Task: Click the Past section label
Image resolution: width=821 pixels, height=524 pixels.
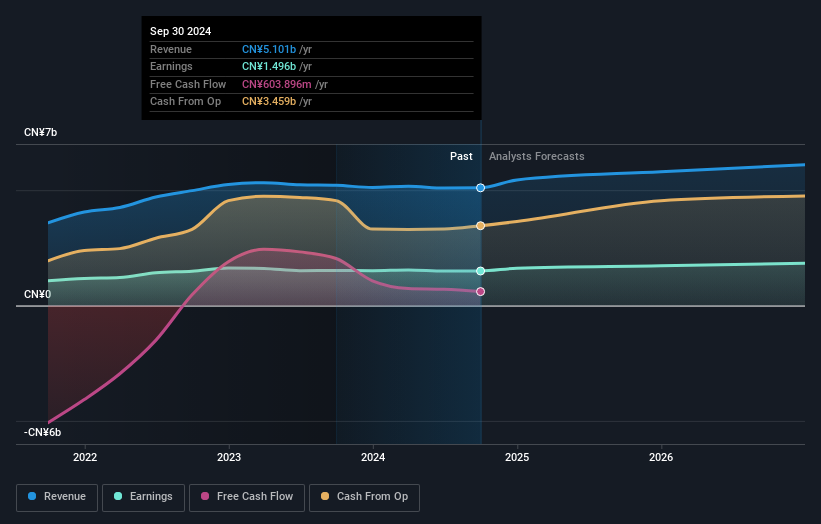Action: [461, 156]
